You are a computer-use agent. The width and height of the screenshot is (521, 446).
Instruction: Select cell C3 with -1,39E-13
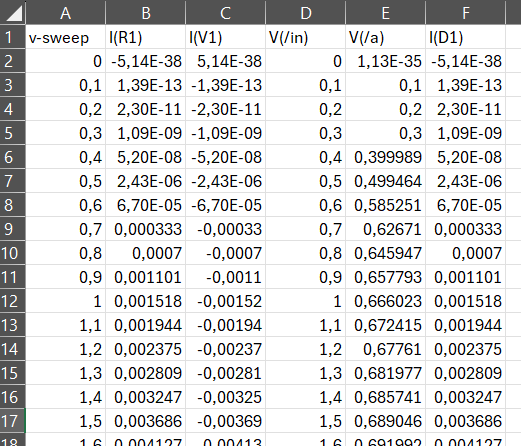point(226,85)
